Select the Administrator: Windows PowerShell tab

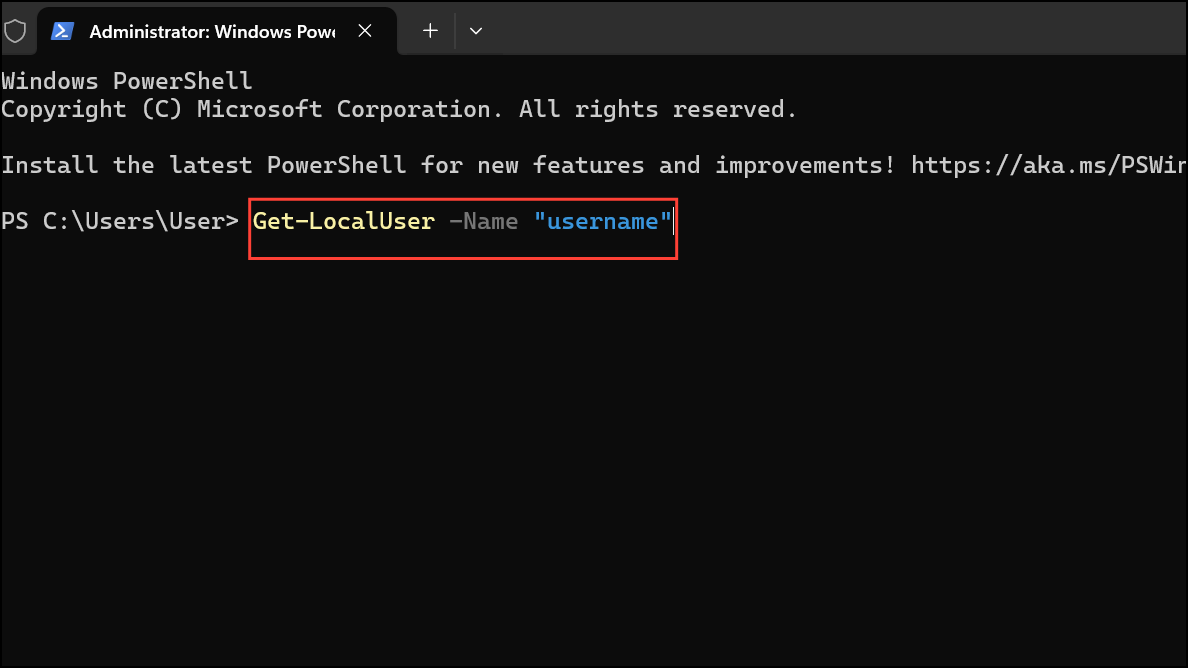click(211, 31)
